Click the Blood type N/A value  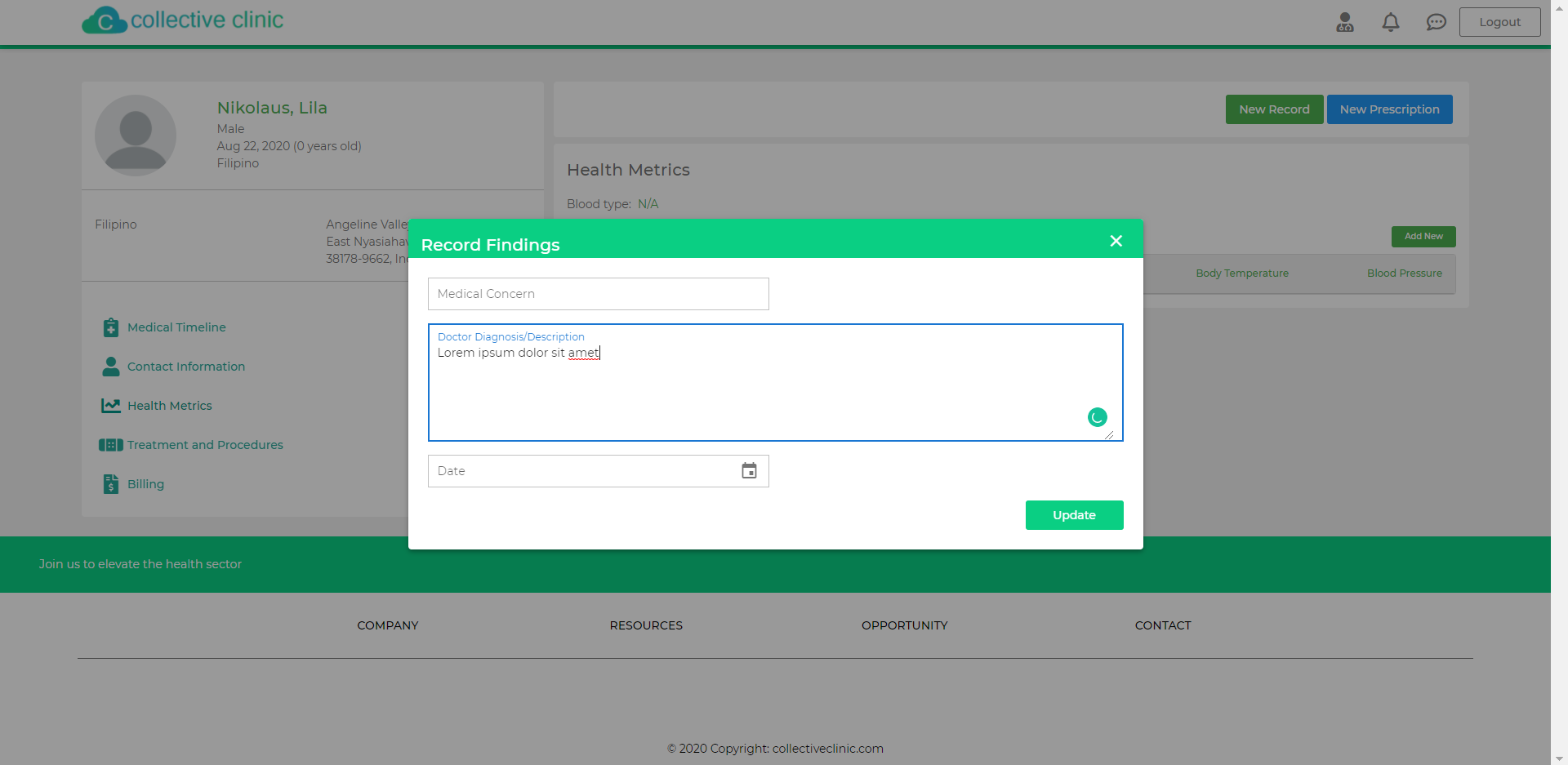pos(648,204)
